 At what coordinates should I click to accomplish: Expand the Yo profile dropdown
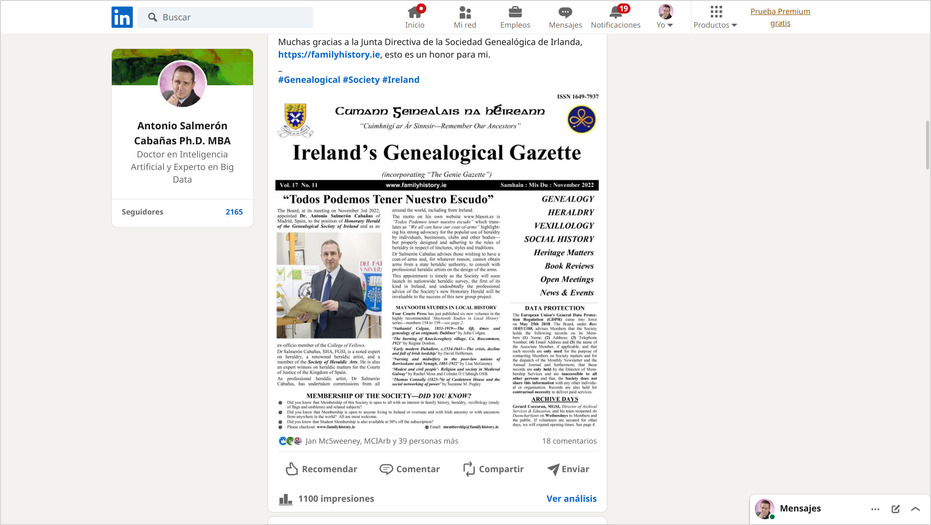(x=665, y=17)
